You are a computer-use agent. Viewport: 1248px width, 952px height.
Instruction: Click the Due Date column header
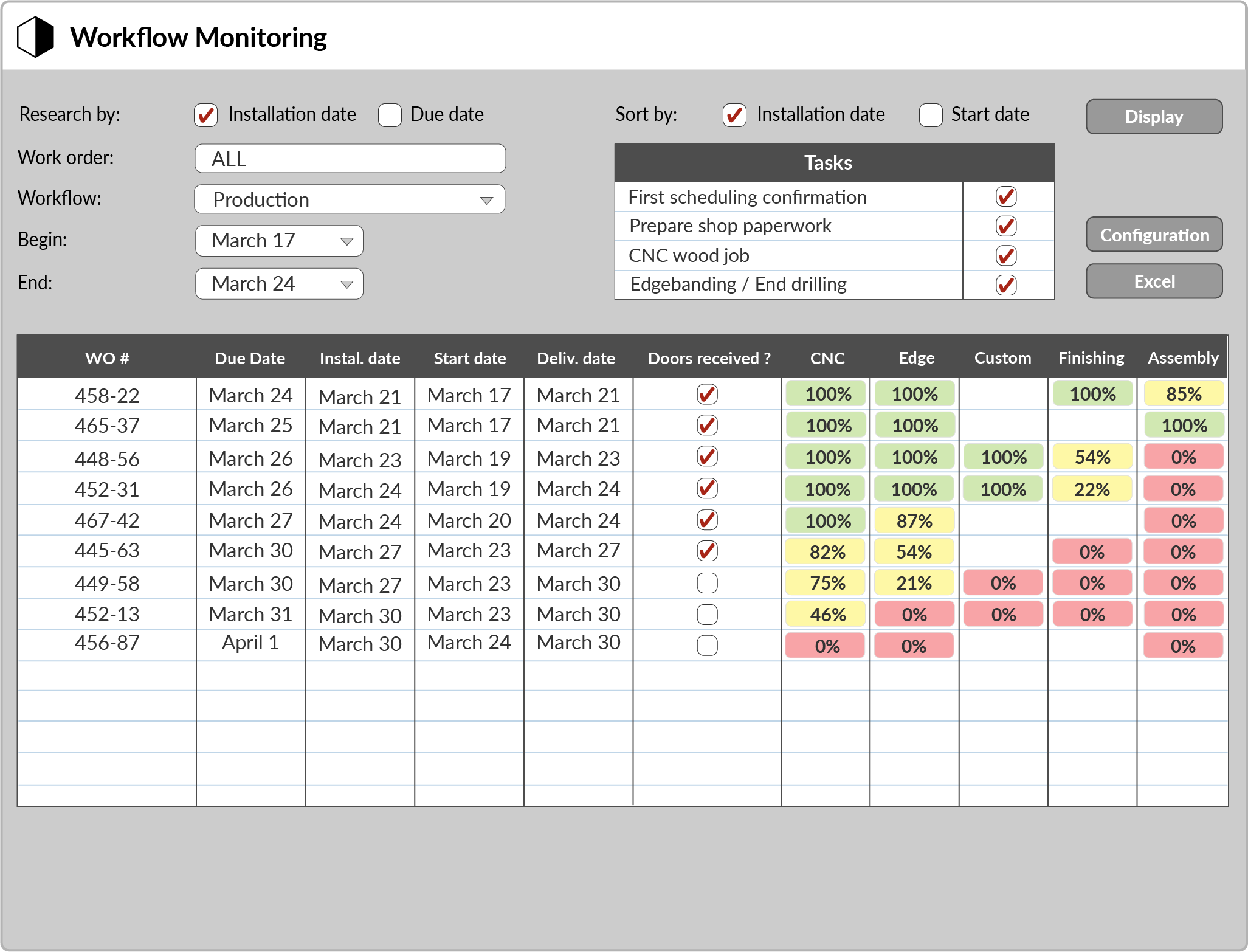coord(250,358)
